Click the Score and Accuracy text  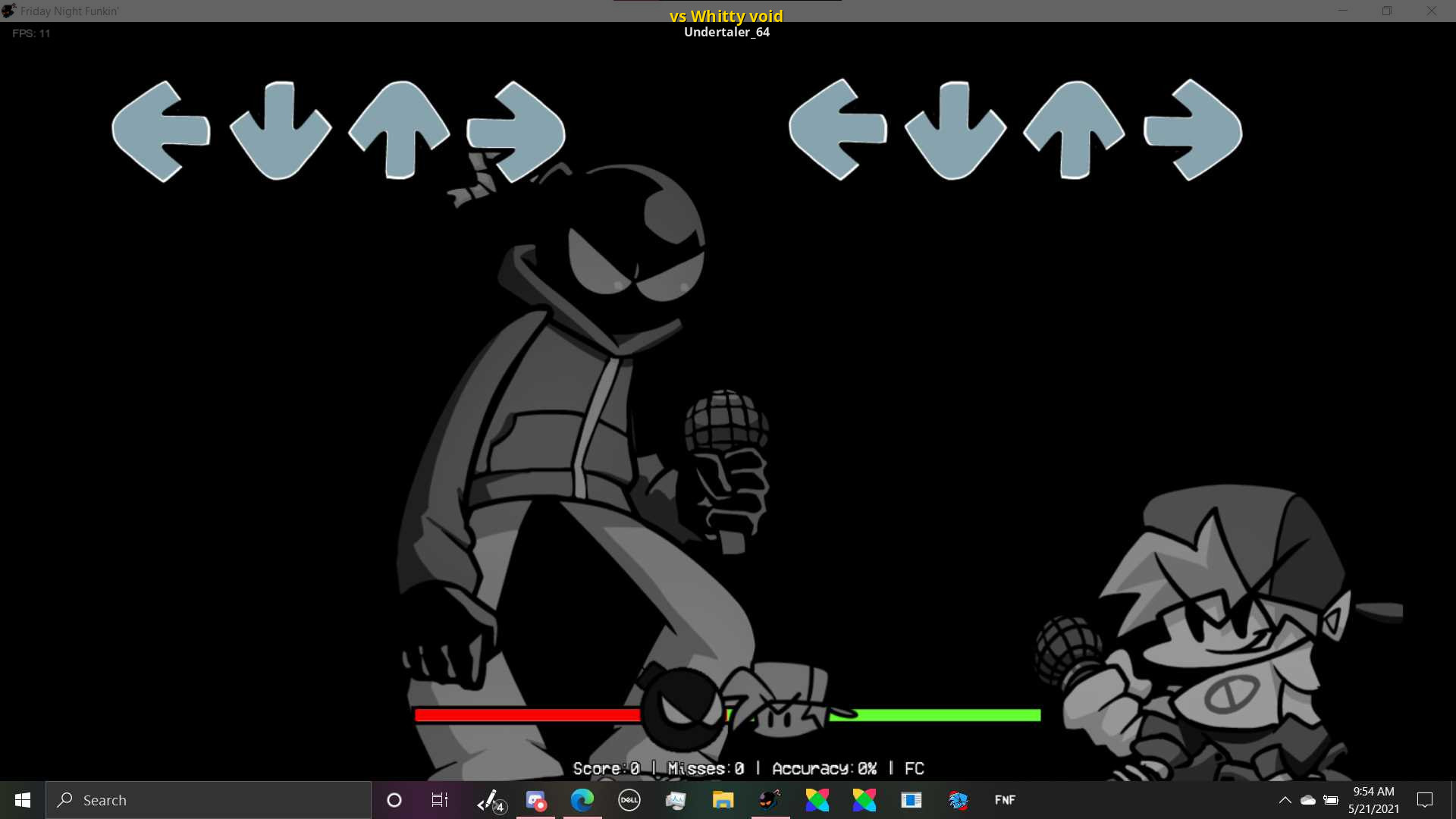[x=748, y=768]
